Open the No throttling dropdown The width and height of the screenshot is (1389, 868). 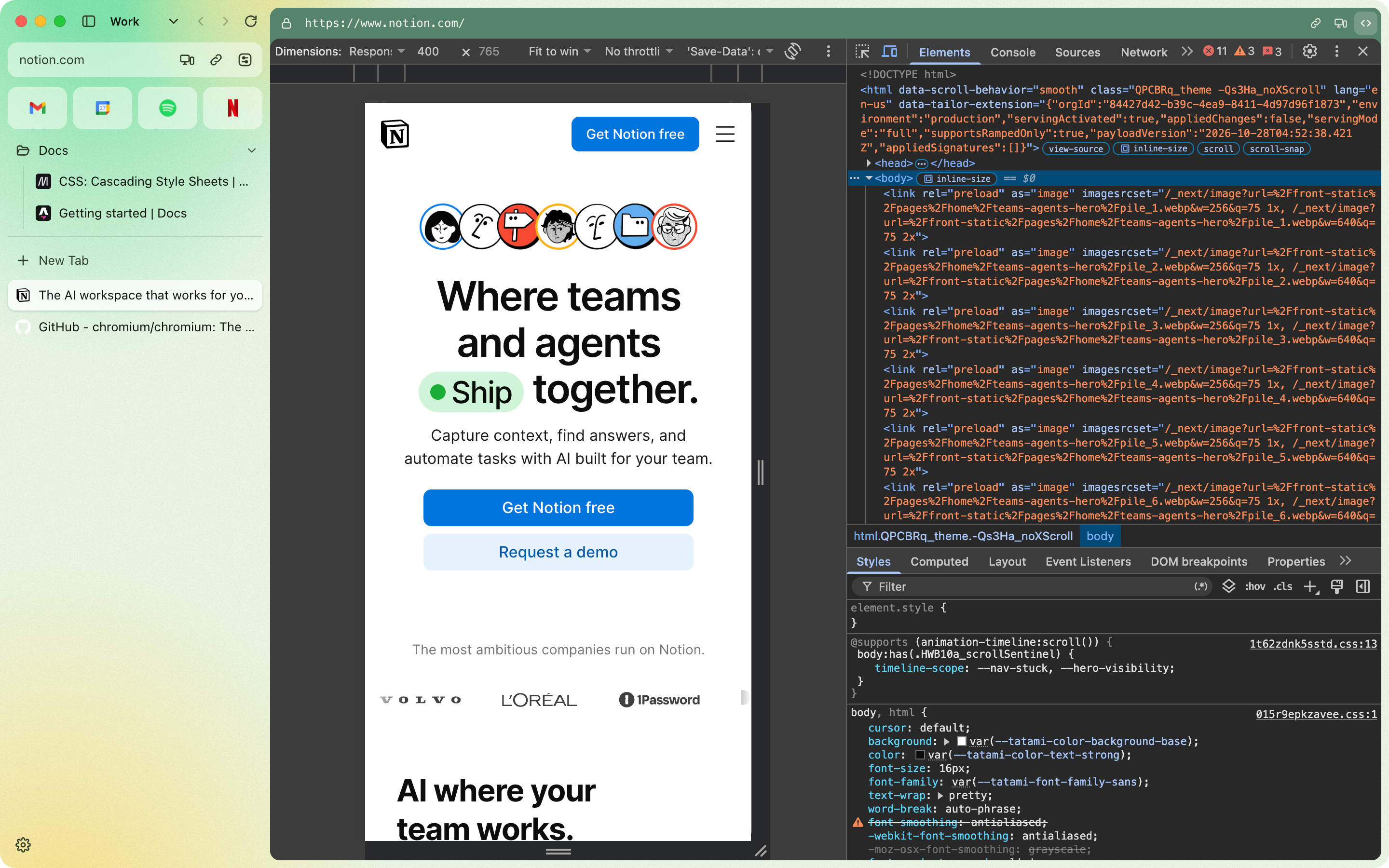(638, 52)
